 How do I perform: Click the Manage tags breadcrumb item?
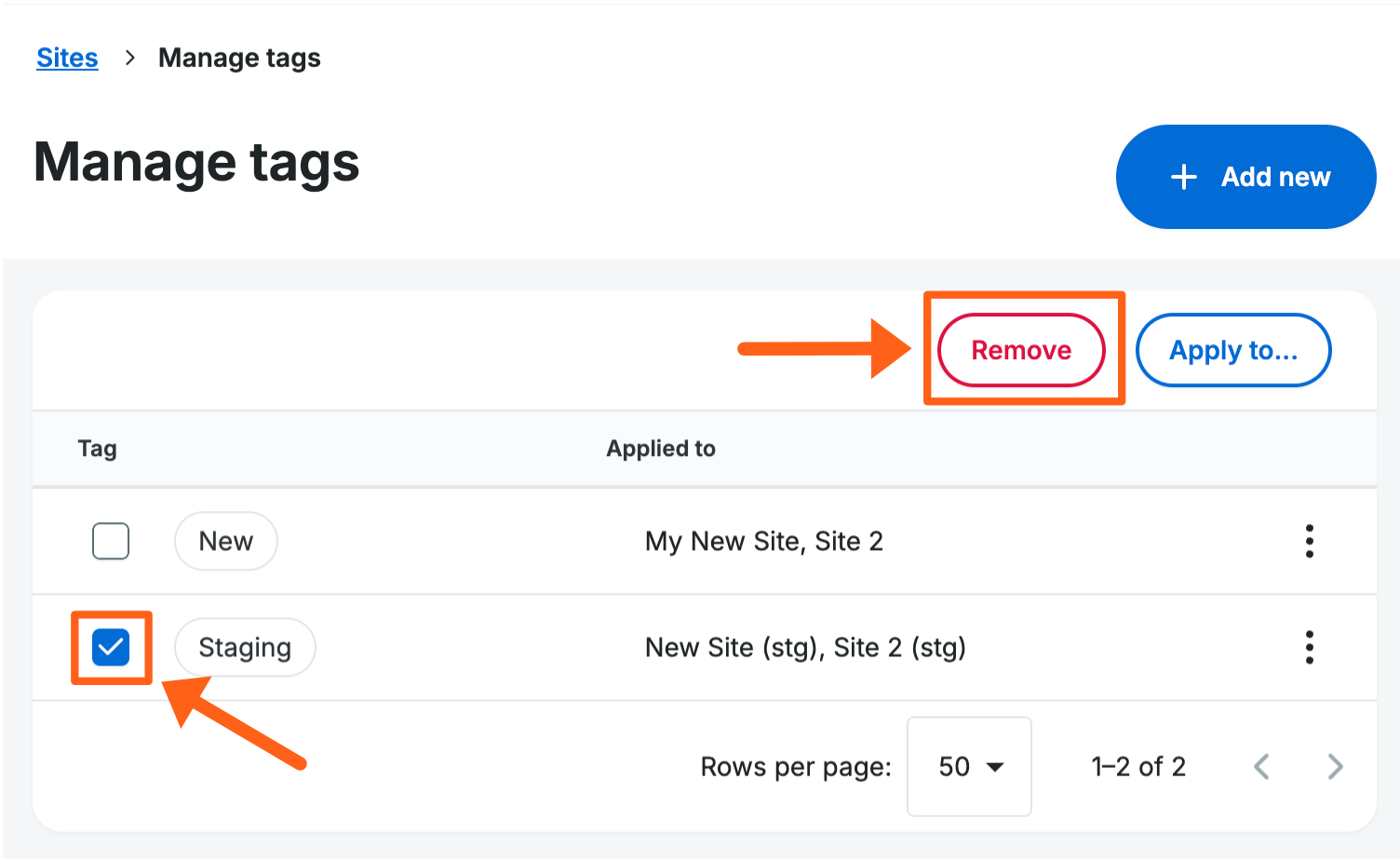238,57
